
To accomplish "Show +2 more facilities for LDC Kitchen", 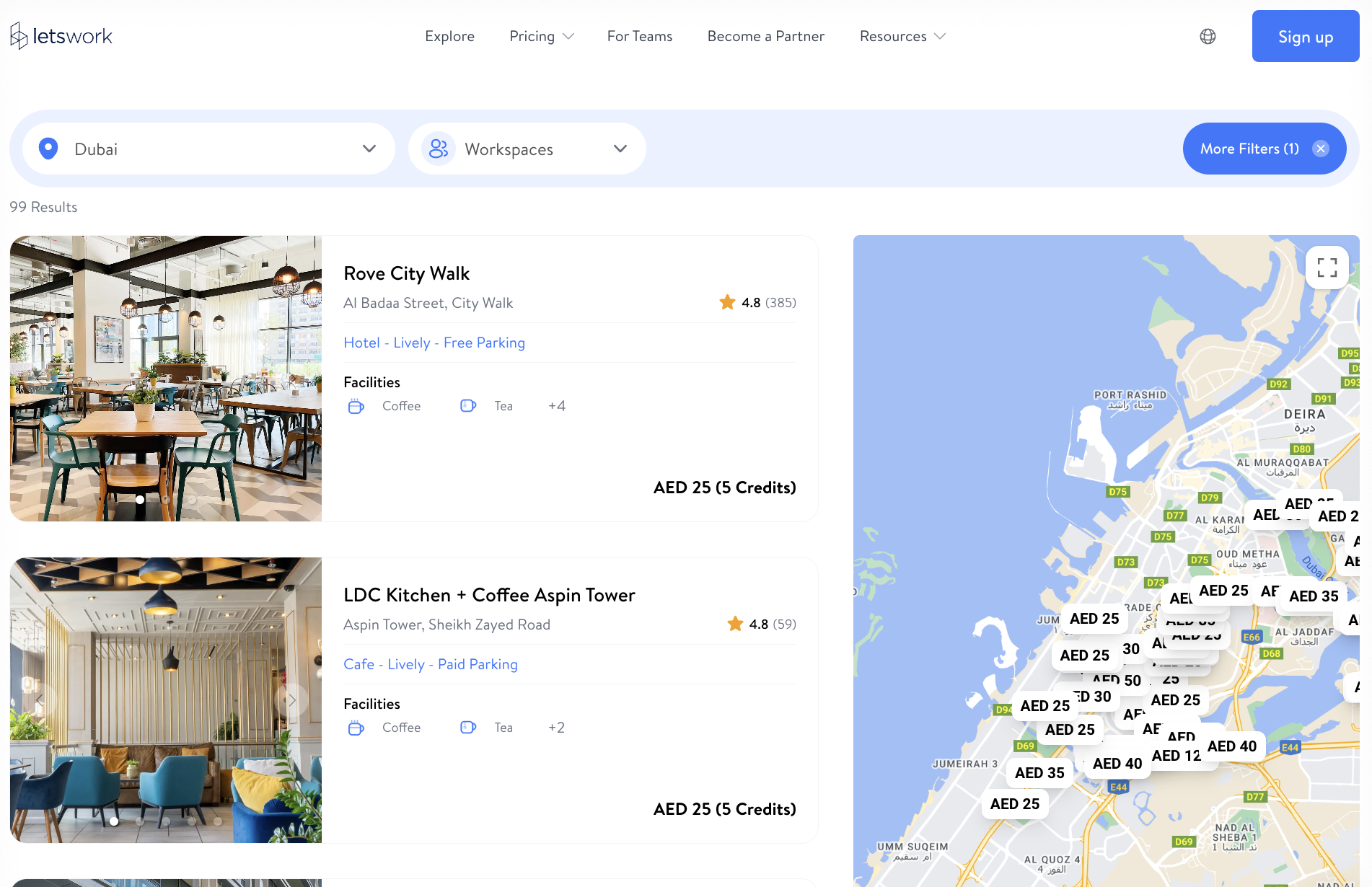I will tap(556, 728).
